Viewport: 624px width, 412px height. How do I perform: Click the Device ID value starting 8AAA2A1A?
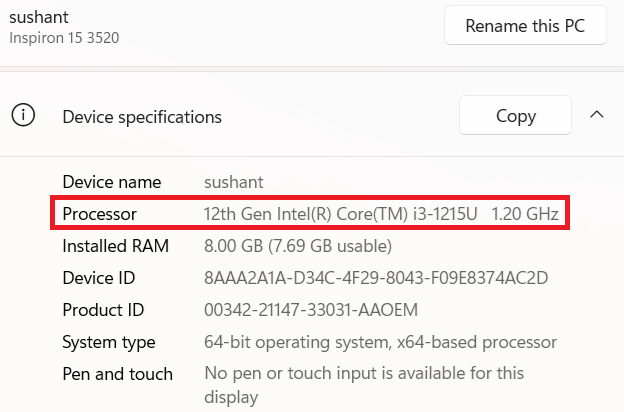click(x=375, y=278)
